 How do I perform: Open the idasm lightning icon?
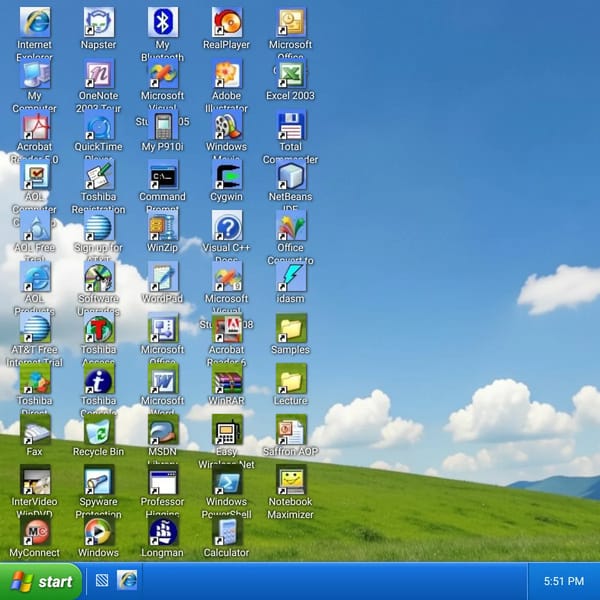290,277
